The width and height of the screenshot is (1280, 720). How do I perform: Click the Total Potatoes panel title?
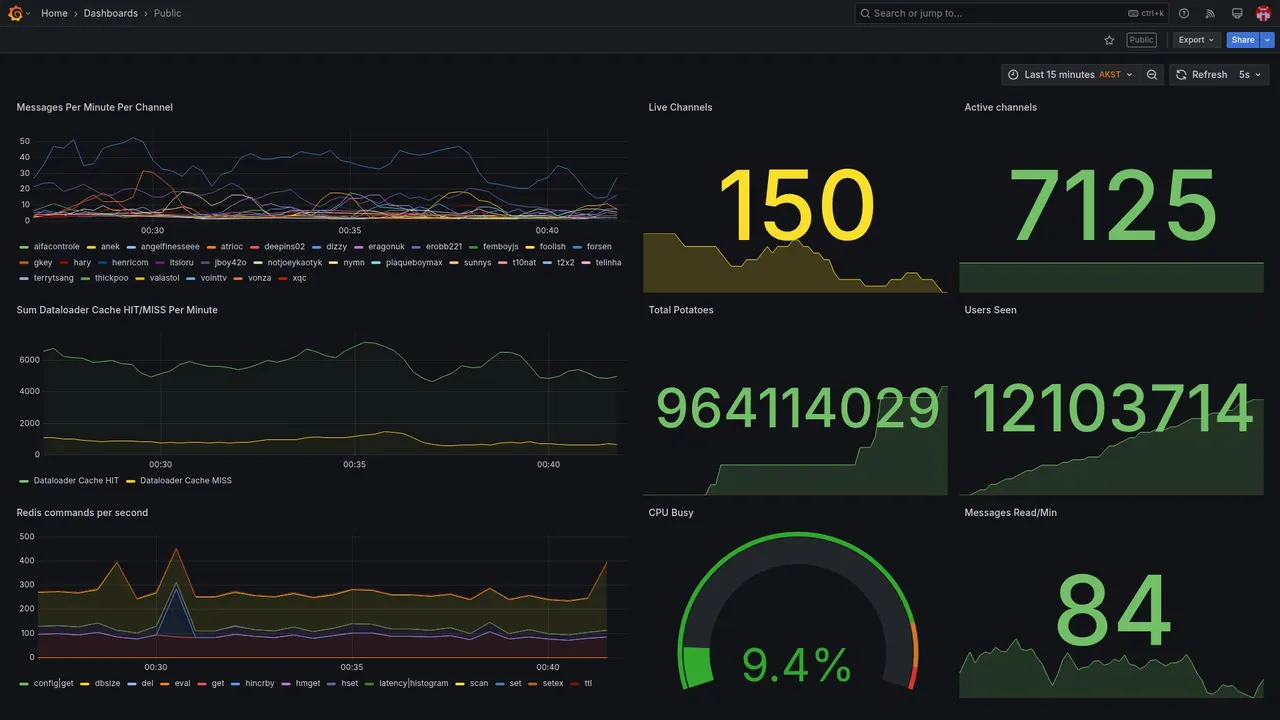pyautogui.click(x=681, y=310)
